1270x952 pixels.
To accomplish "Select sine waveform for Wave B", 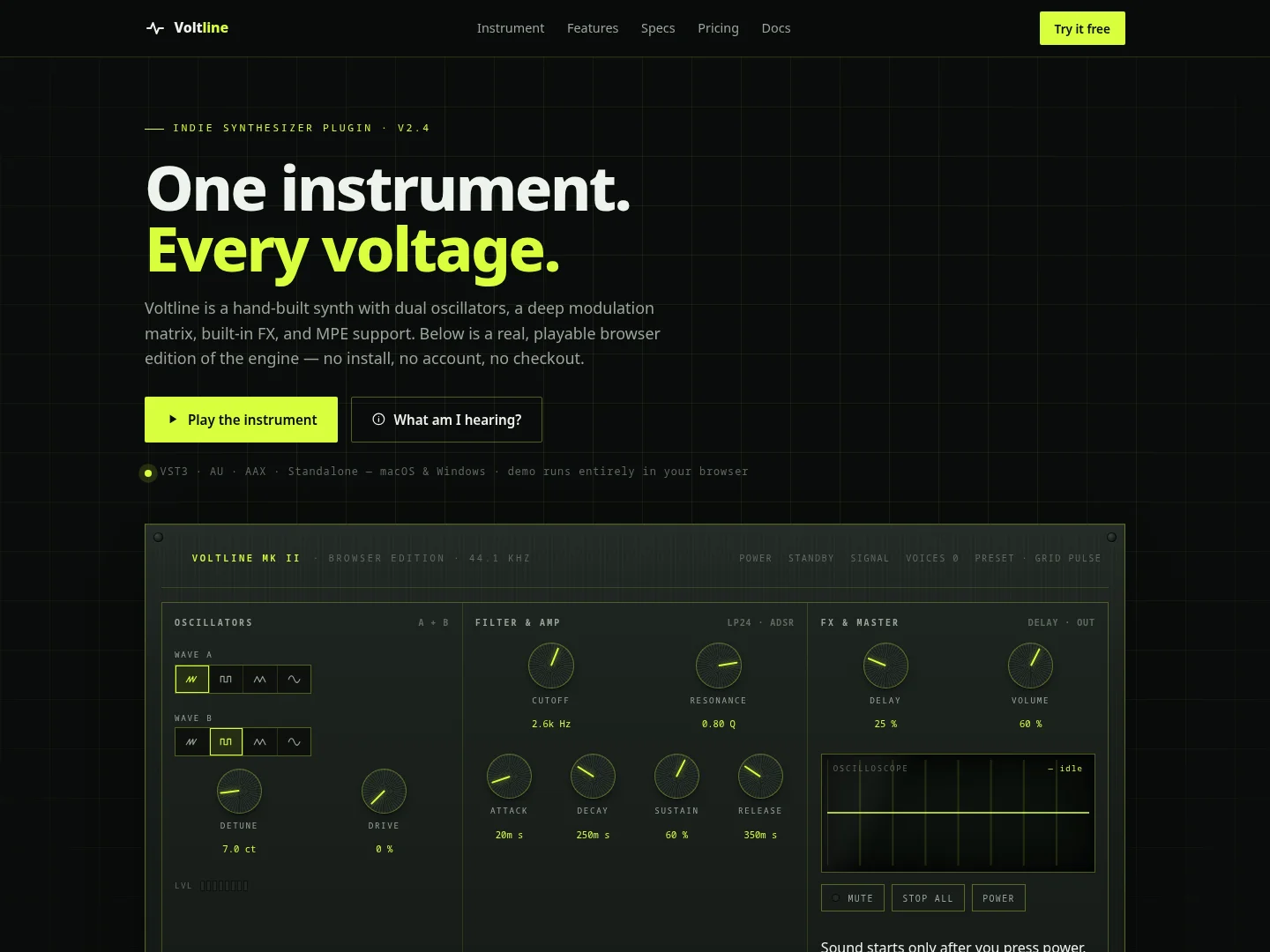I will point(295,742).
